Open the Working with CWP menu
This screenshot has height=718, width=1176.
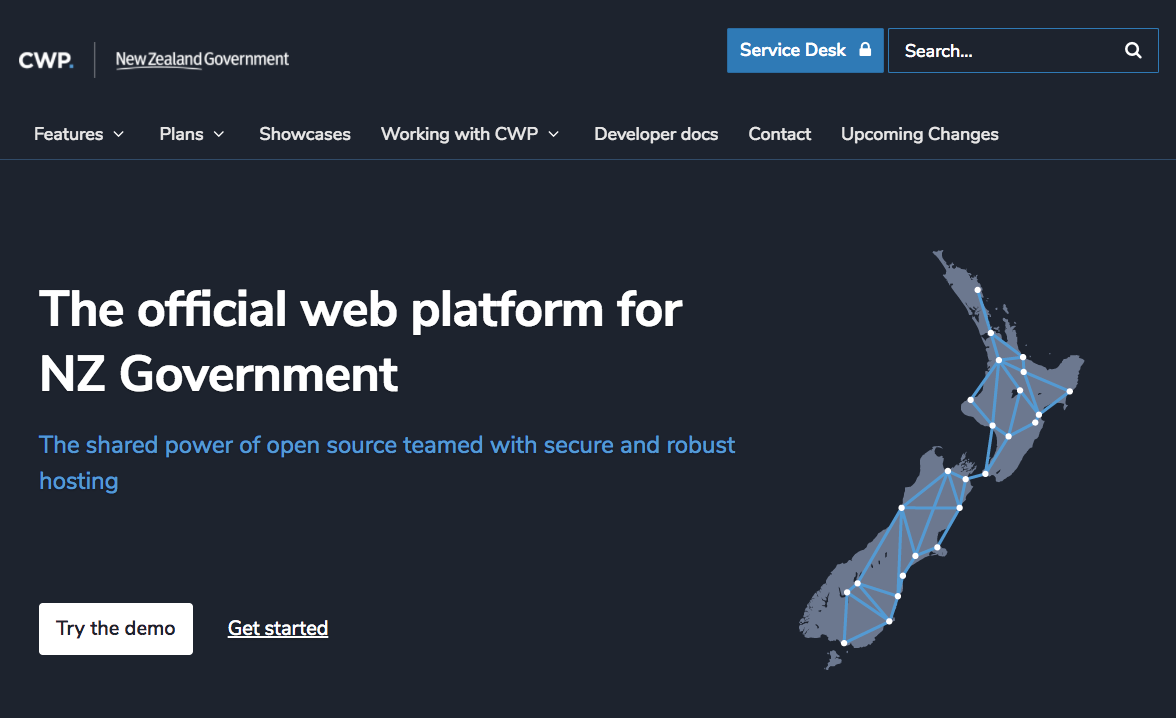click(x=459, y=133)
